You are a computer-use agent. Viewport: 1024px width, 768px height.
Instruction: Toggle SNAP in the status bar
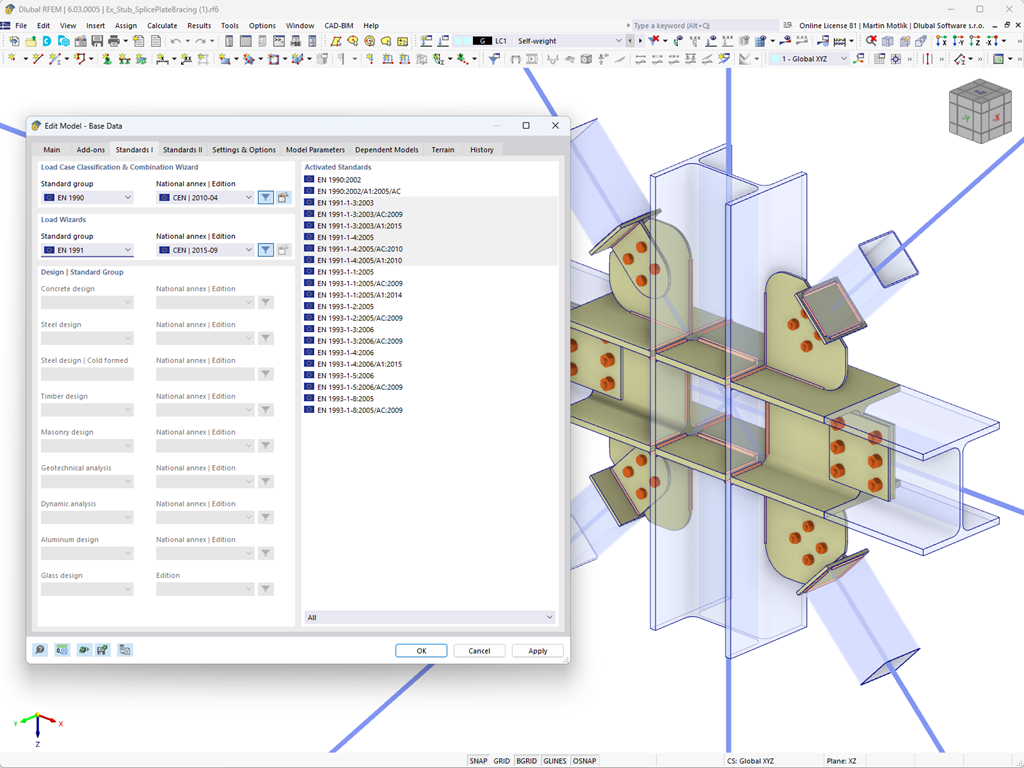pyautogui.click(x=478, y=761)
